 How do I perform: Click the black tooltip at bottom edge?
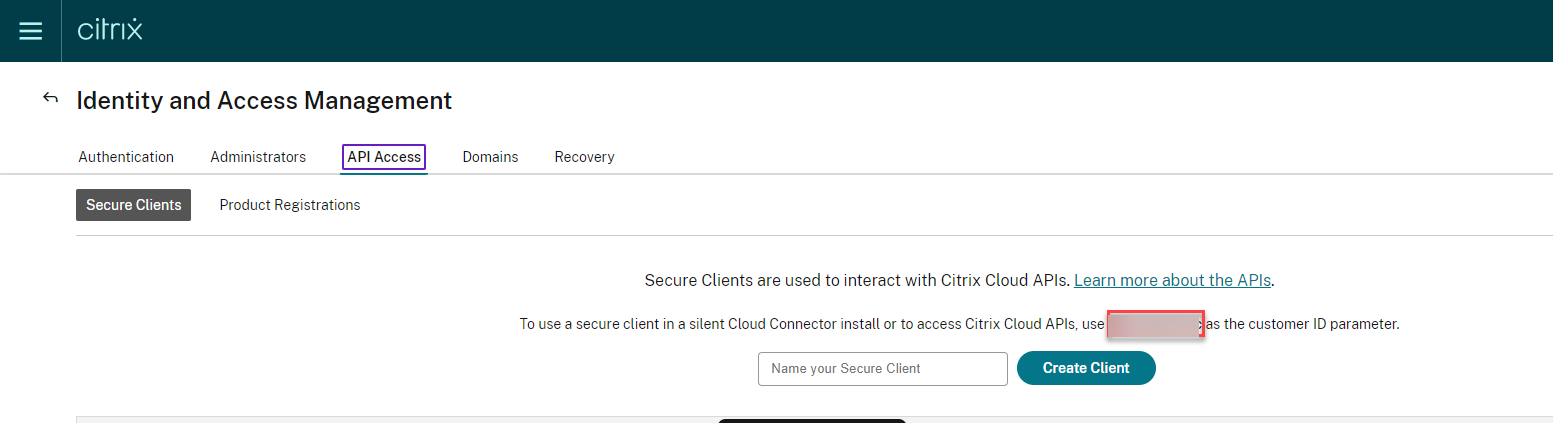[812, 420]
